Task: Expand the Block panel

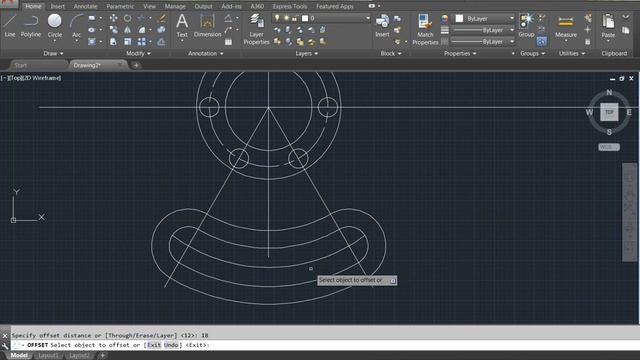Action: (x=391, y=53)
